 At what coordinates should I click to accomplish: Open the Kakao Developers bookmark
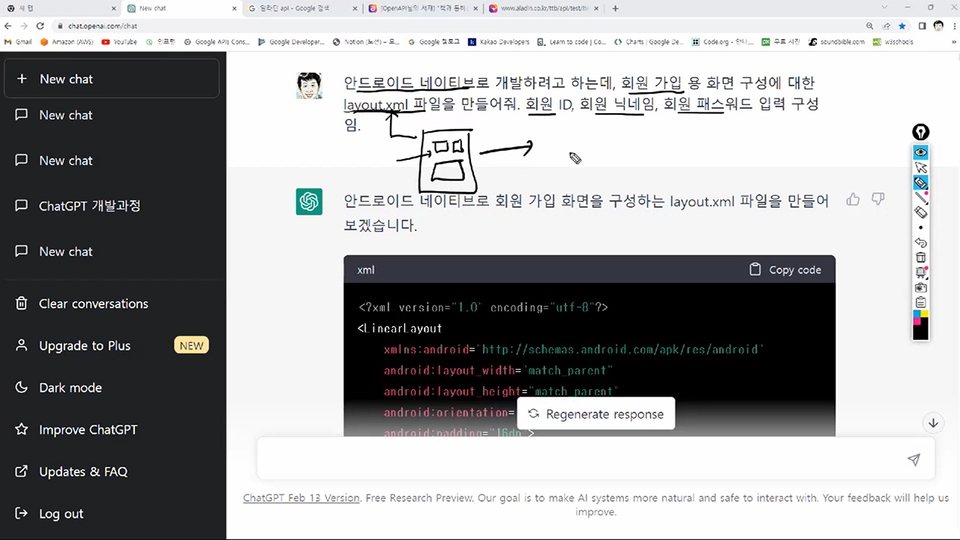(498, 42)
